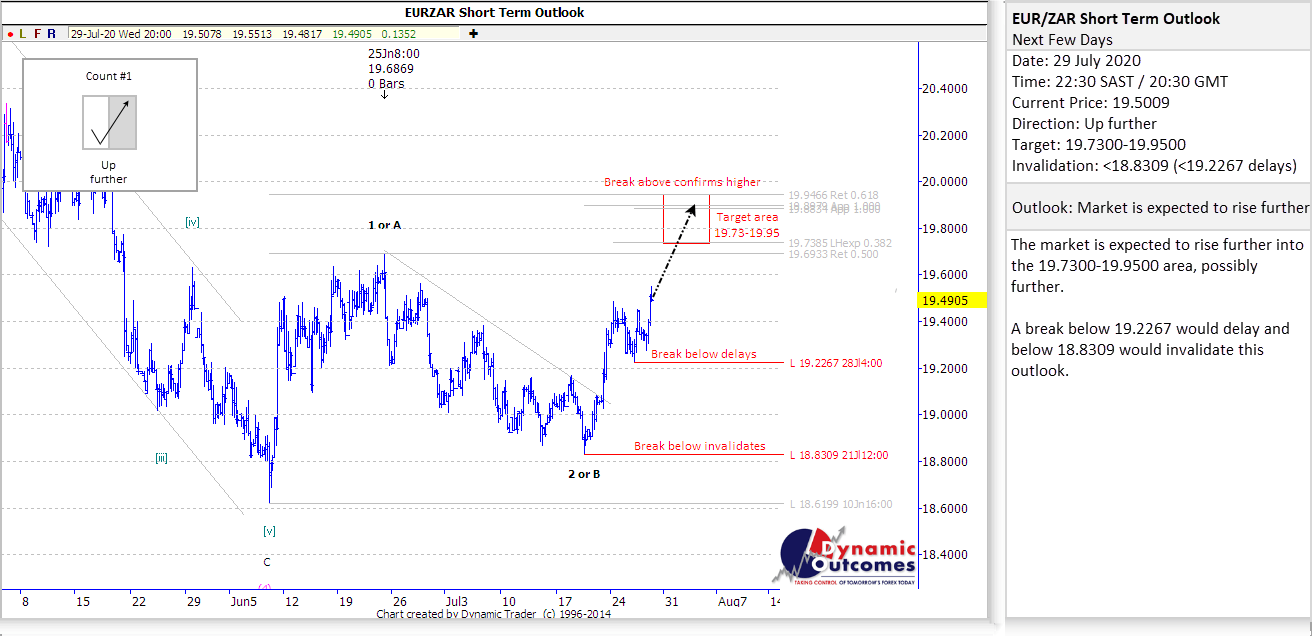Image resolution: width=1312 pixels, height=636 pixels.
Task: Click the Count #1 up-arrow thumbnail
Action: click(x=109, y=122)
